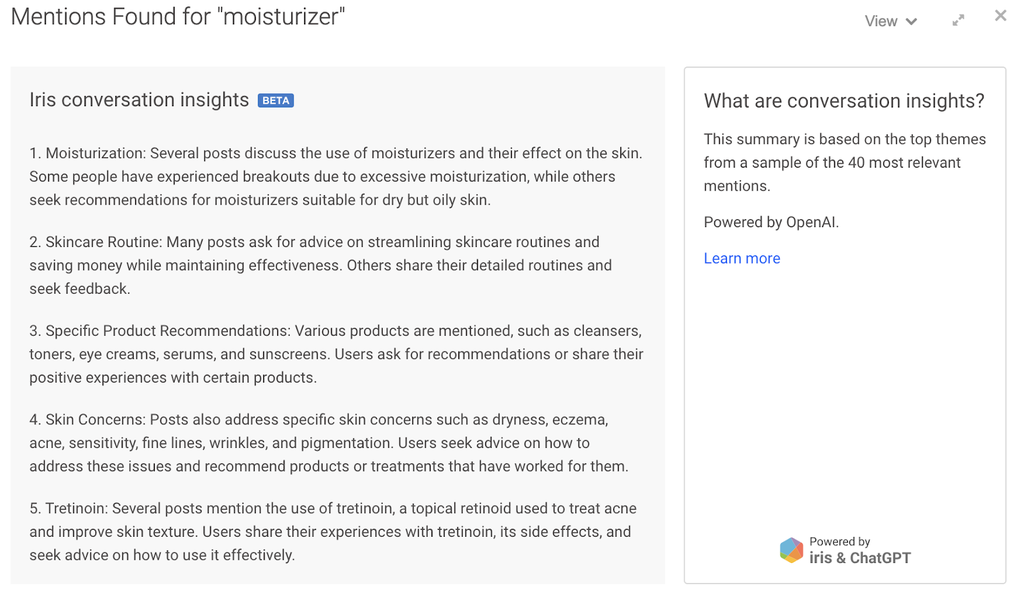Image resolution: width=1024 pixels, height=597 pixels.
Task: Click the bold "iris & ChatGPT" text
Action: coord(860,558)
